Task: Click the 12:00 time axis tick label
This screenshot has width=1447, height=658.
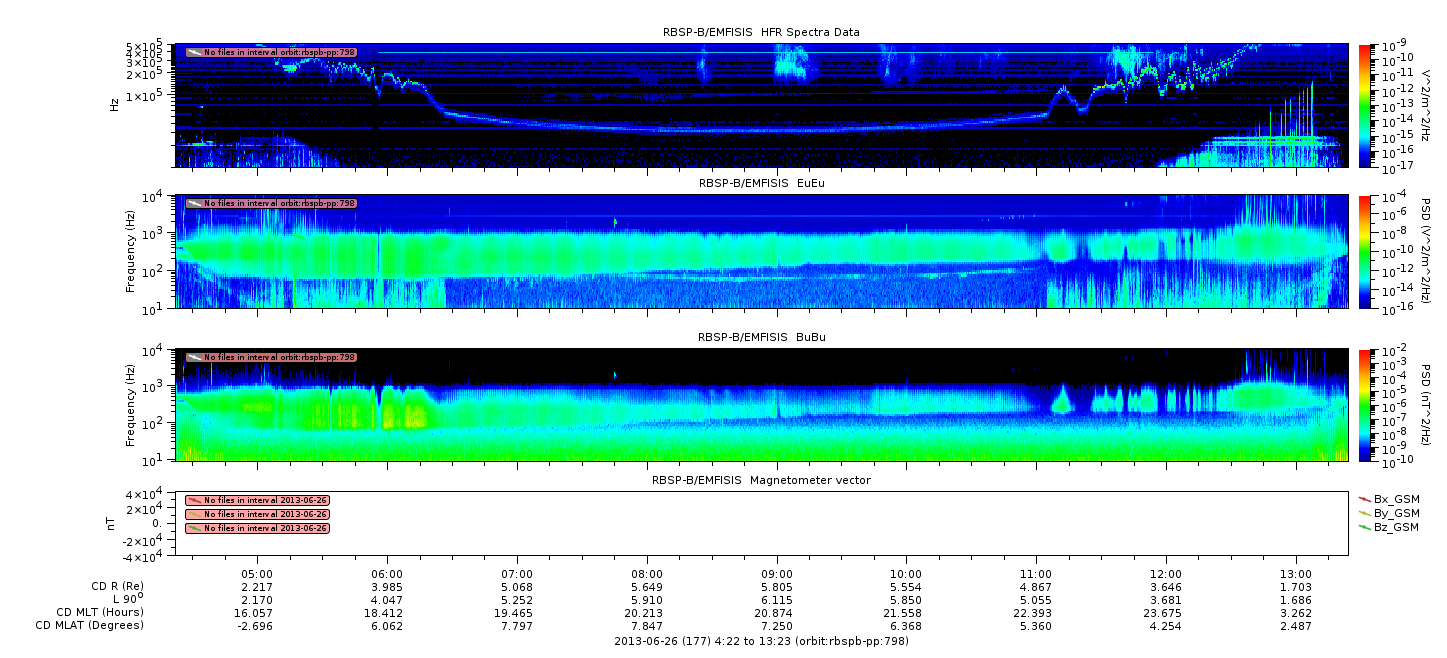Action: (x=1166, y=575)
